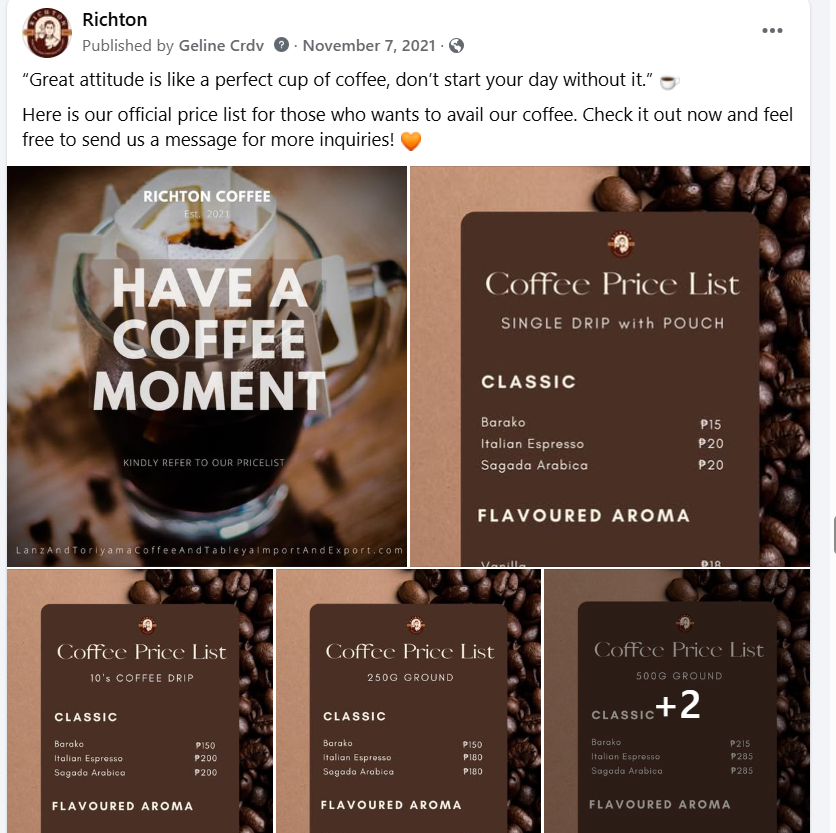The image size is (836, 833).
Task: Click the +2 overlay to view more photos
Action: 677,704
